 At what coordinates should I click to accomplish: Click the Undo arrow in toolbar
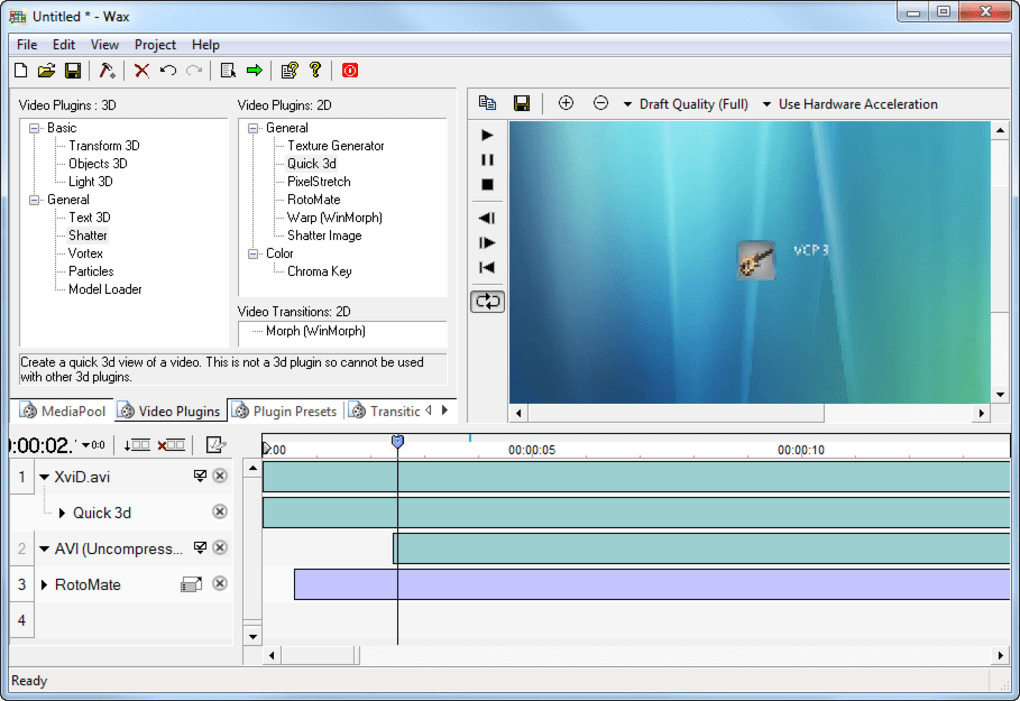[x=168, y=70]
